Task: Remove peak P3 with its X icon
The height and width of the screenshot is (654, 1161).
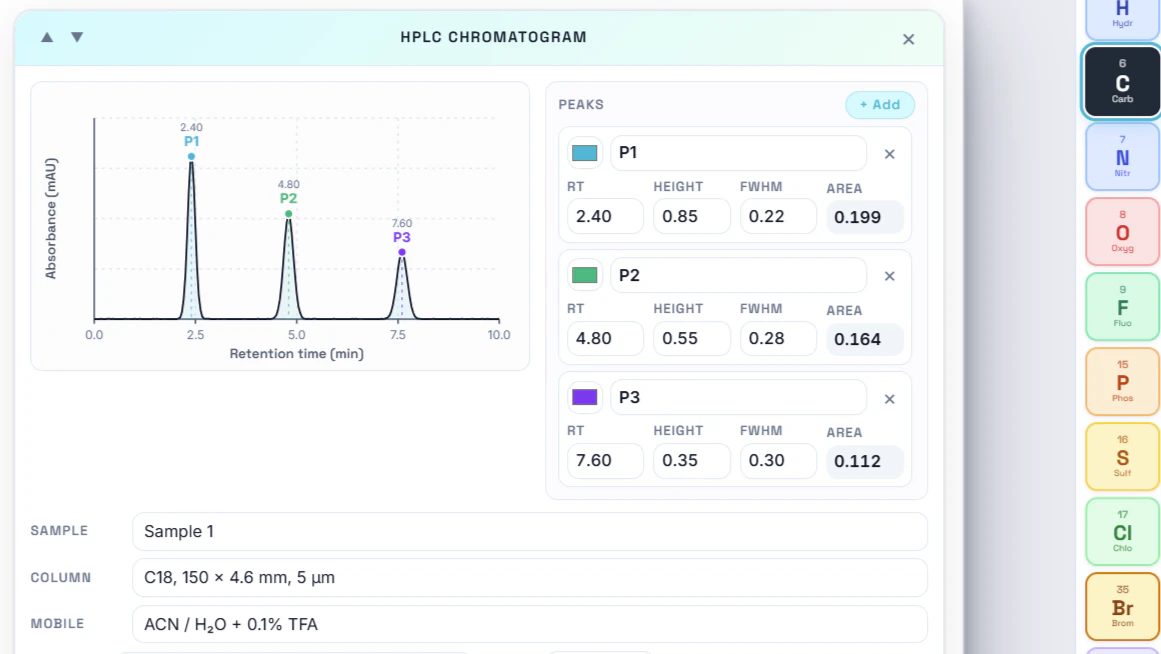Action: pos(889,399)
